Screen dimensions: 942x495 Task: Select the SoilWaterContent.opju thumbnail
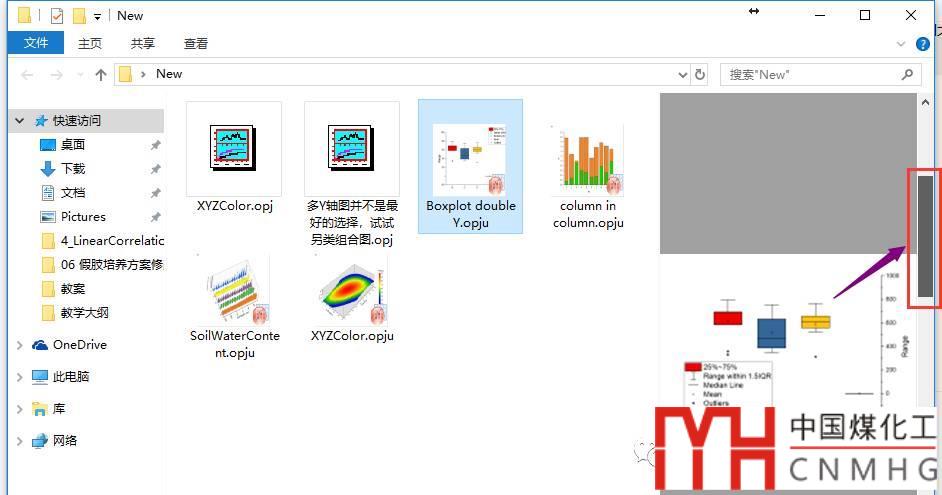(233, 291)
